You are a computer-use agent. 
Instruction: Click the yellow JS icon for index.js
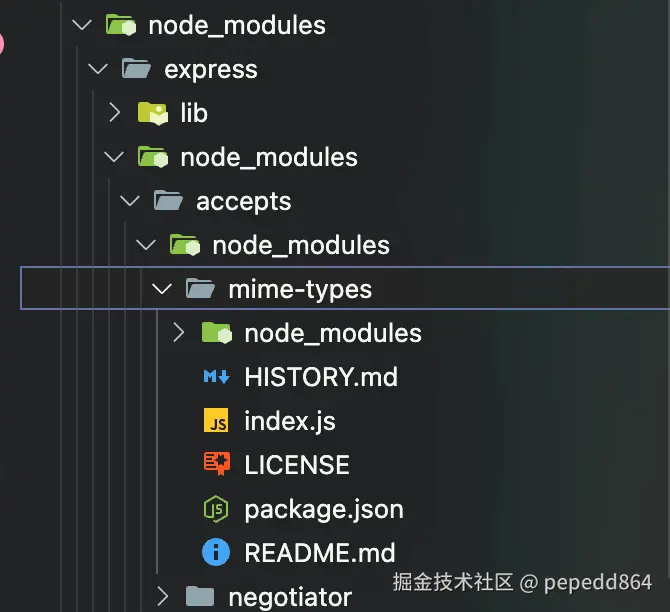tap(216, 421)
